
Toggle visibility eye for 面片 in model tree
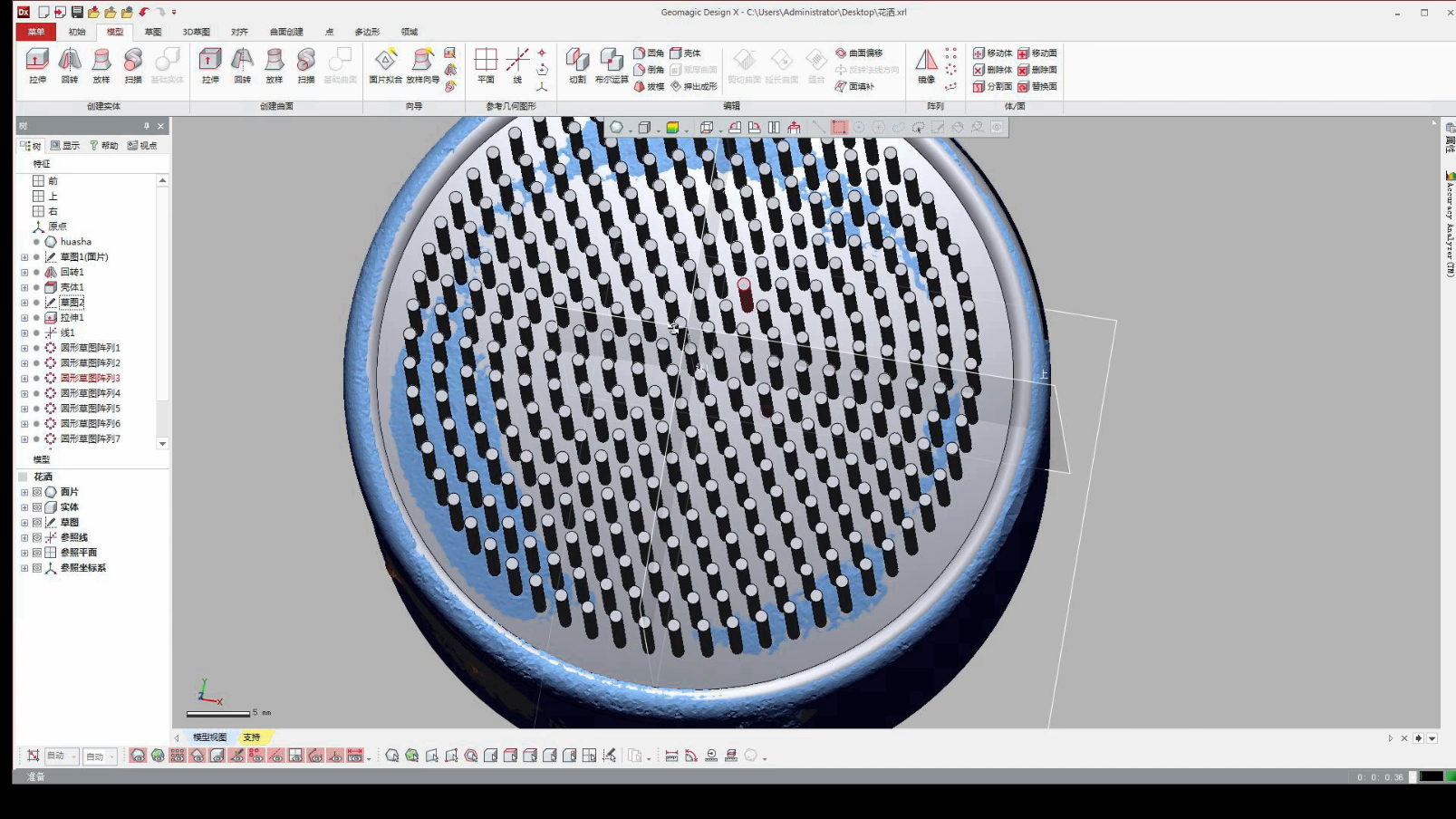pyautogui.click(x=37, y=492)
